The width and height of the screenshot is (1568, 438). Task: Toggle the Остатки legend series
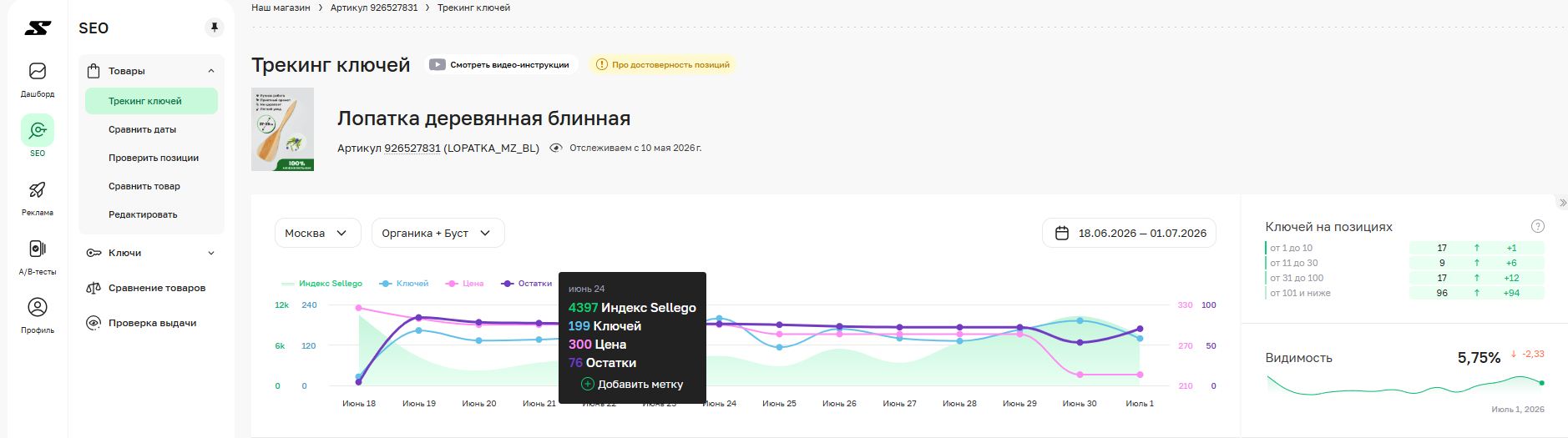(x=526, y=284)
